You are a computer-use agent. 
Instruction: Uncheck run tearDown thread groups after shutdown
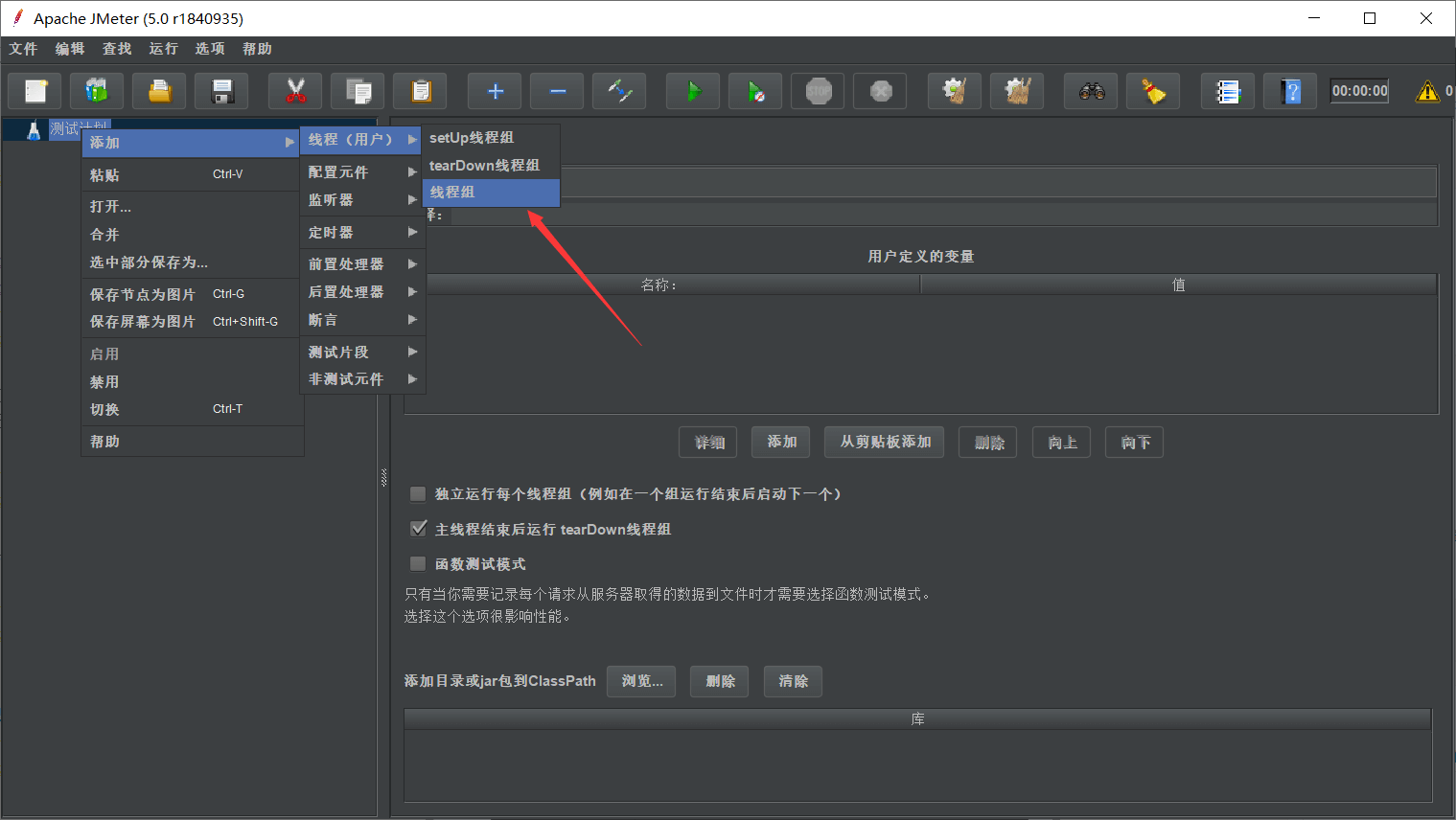tap(418, 529)
